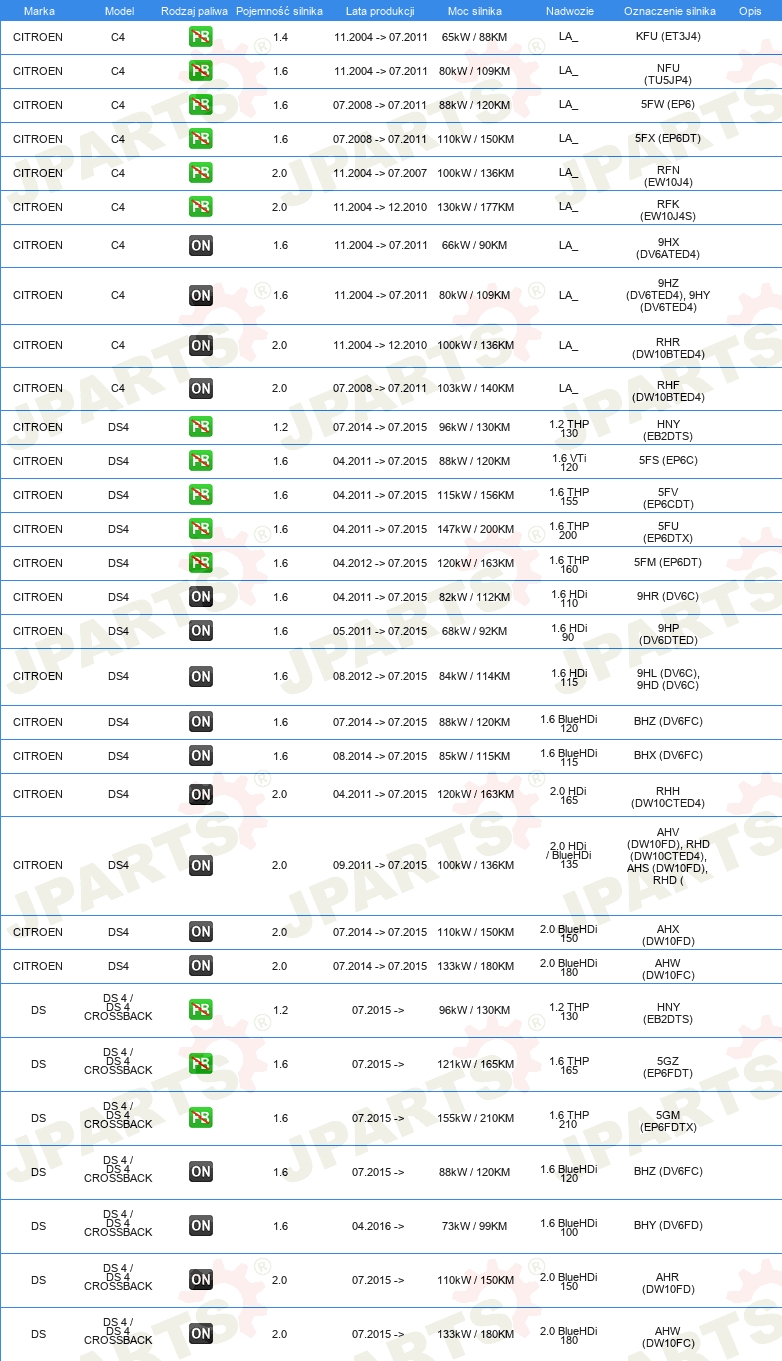This screenshot has width=782, height=1361.
Task: Click the PB icon in the 5FU (EP6DTX) row
Action: tap(201, 529)
